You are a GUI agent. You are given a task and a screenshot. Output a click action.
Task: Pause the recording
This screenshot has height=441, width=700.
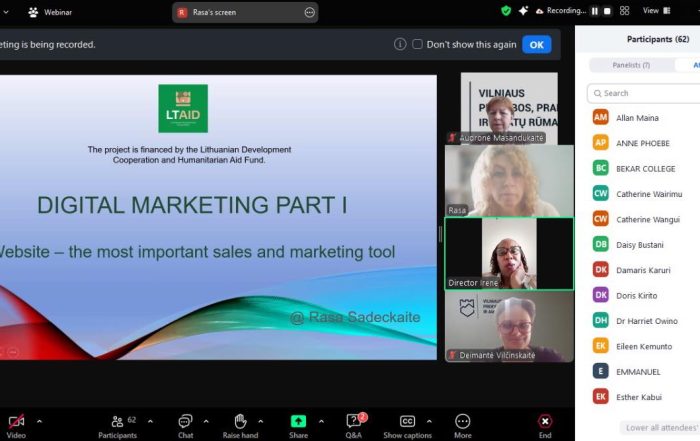click(x=594, y=11)
